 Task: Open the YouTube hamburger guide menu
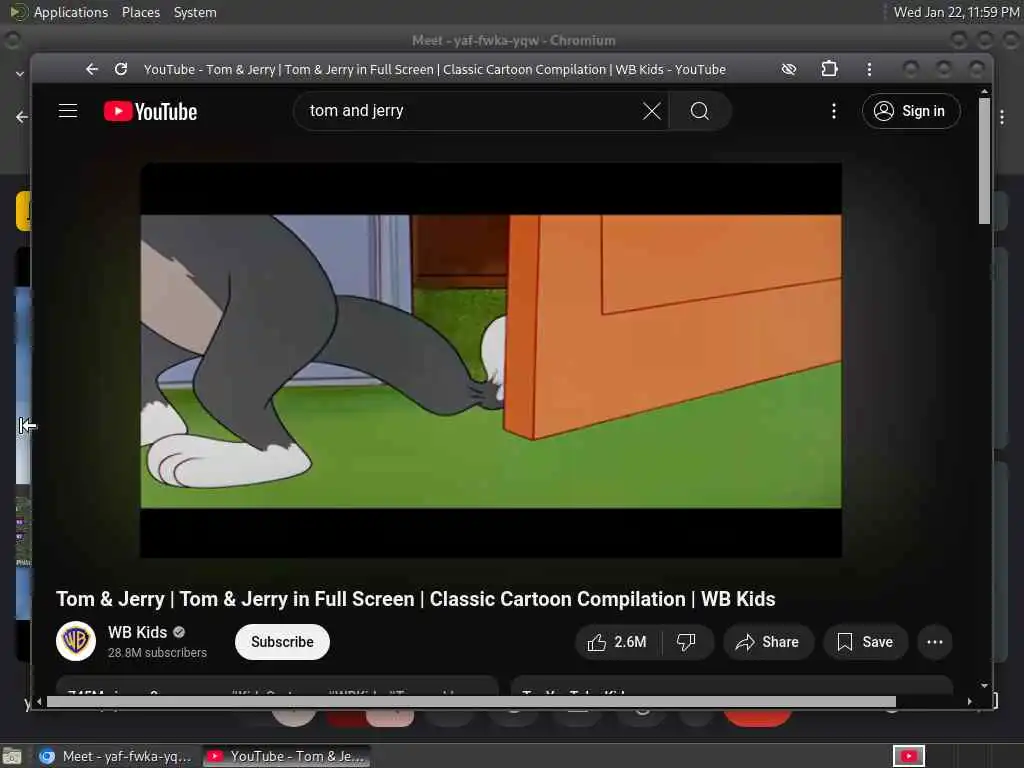(68, 111)
